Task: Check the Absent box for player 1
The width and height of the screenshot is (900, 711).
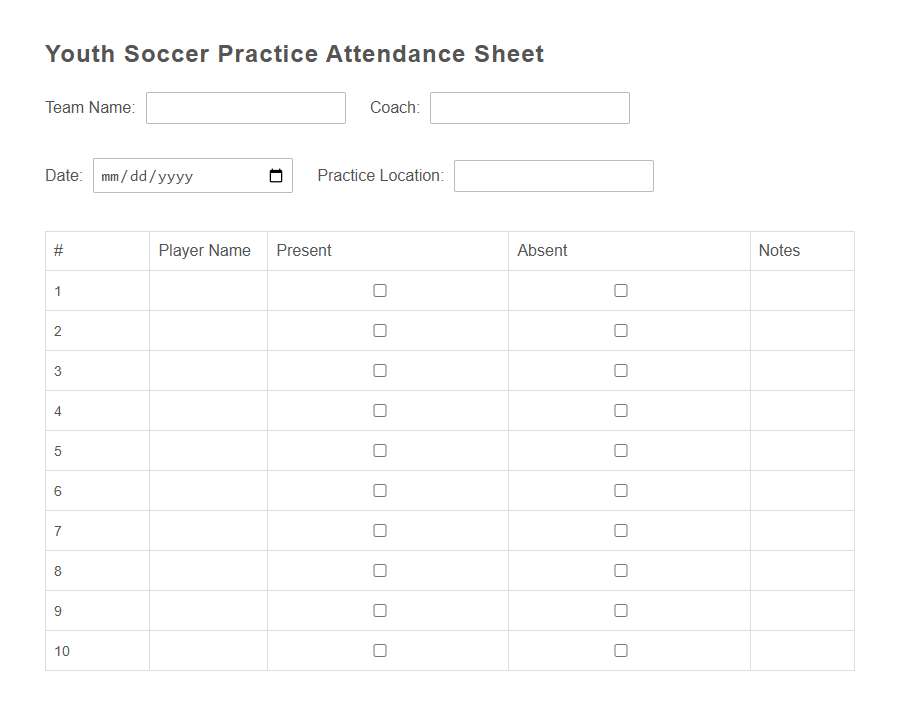Action: click(x=620, y=290)
